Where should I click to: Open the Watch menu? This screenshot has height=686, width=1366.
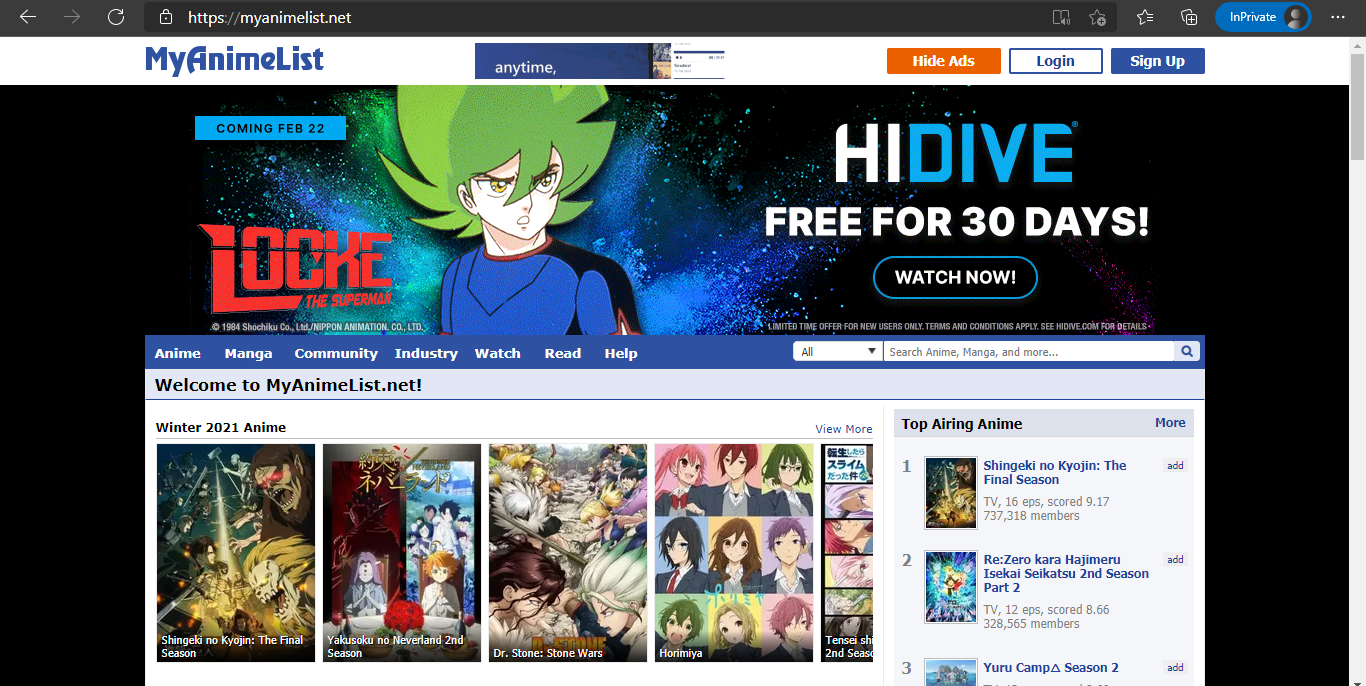pyautogui.click(x=498, y=353)
